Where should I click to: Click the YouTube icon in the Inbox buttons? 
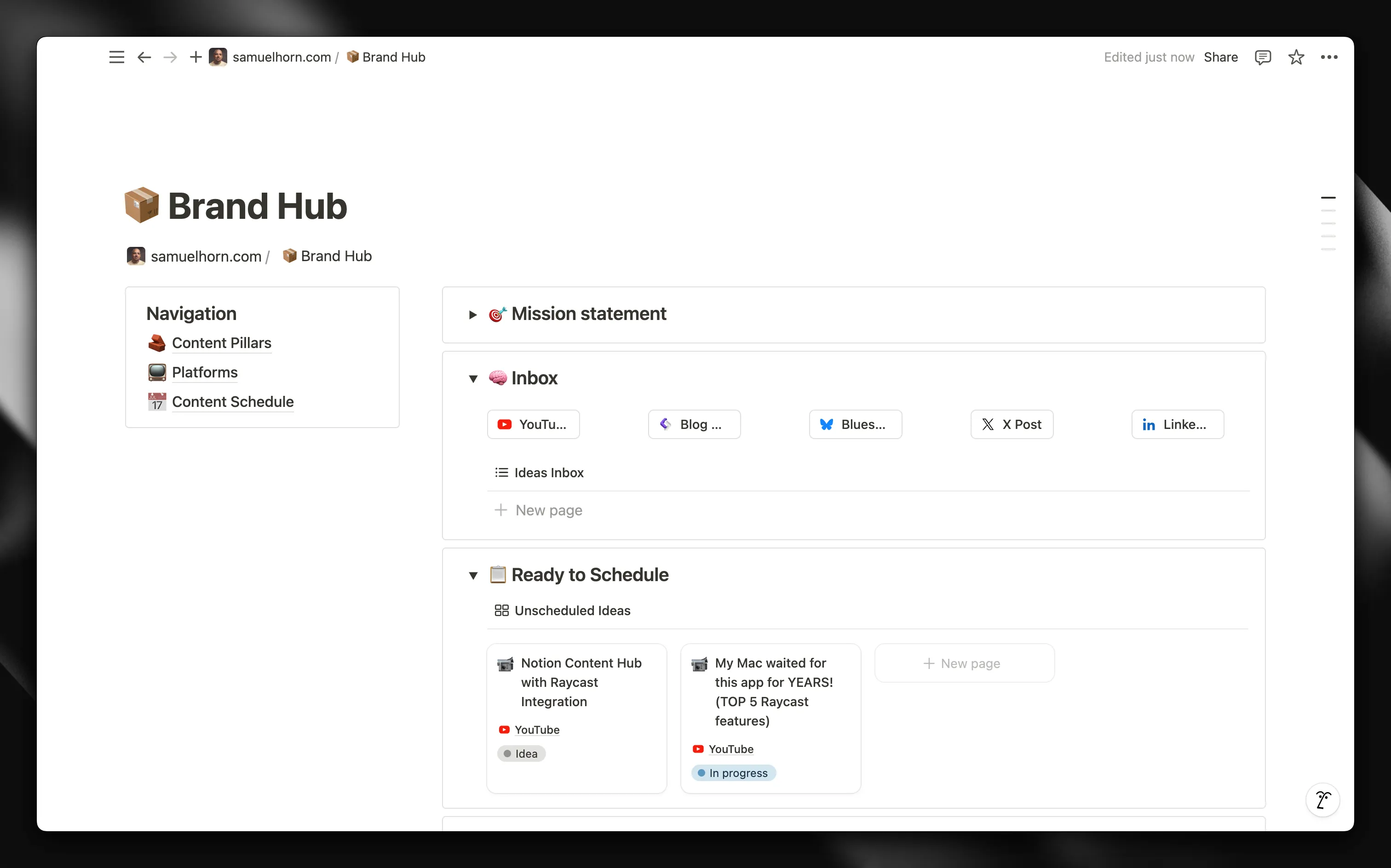coord(504,424)
